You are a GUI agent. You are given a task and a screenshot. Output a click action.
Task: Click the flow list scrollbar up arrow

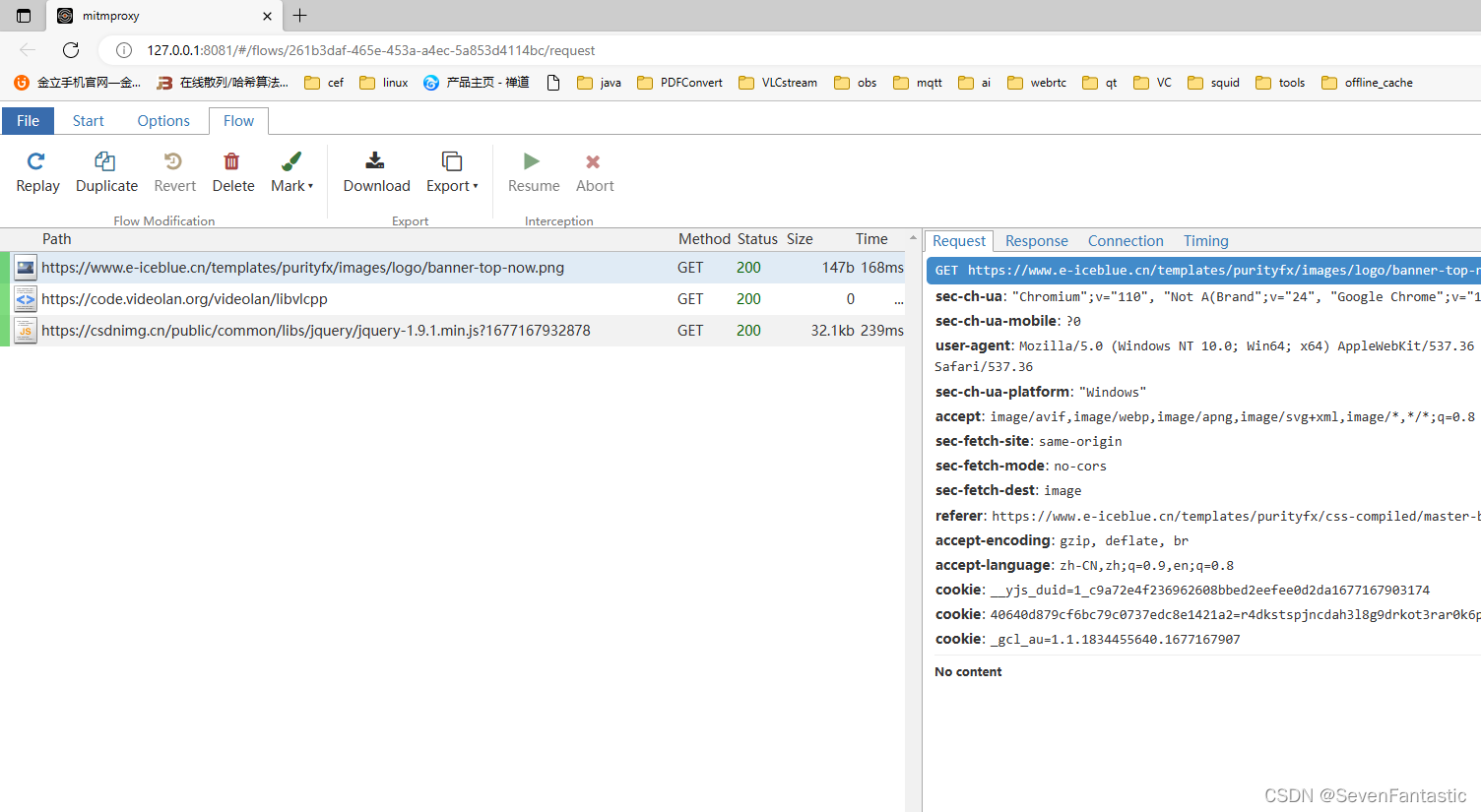pos(913,237)
